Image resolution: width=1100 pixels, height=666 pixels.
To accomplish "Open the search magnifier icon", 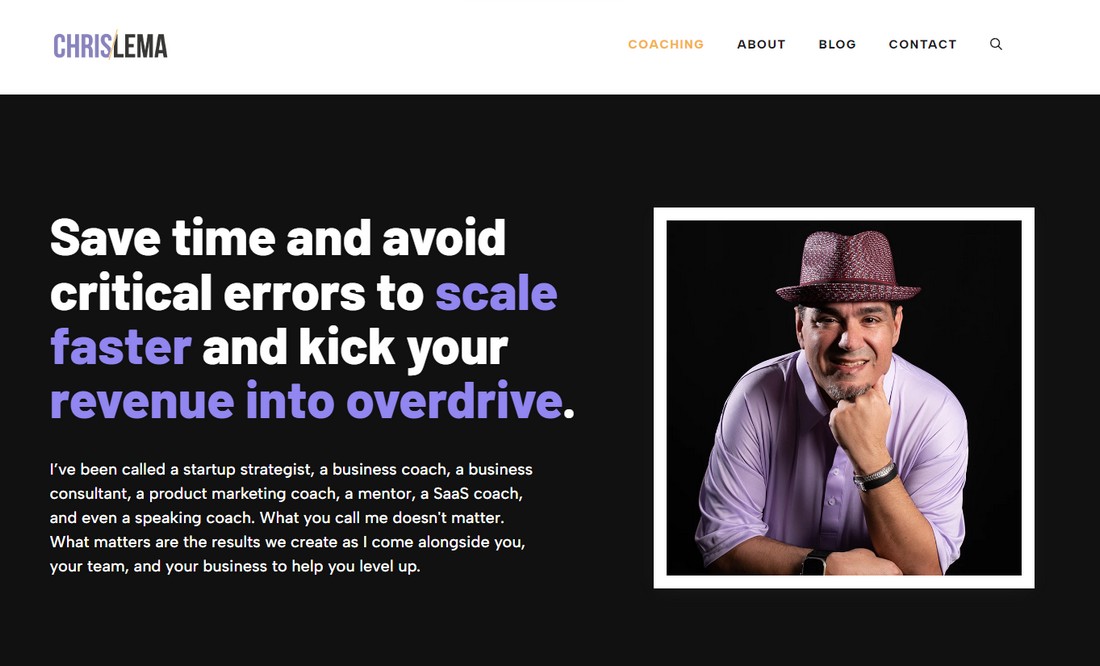I will 995,44.
